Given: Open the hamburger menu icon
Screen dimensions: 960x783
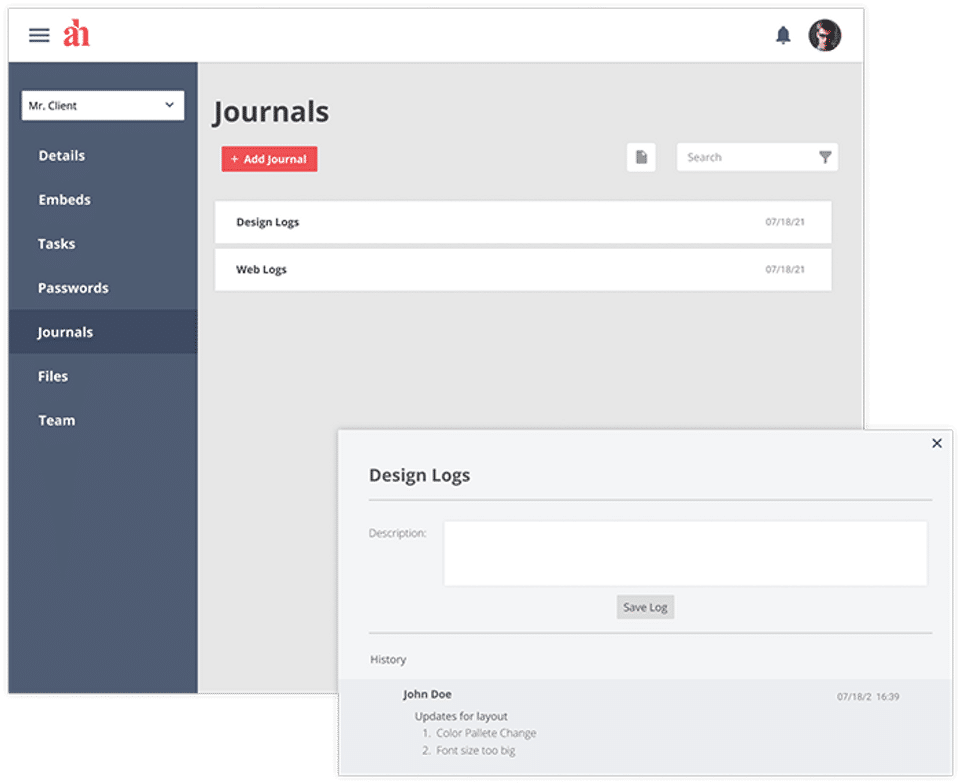Looking at the screenshot, I should click(x=39, y=35).
